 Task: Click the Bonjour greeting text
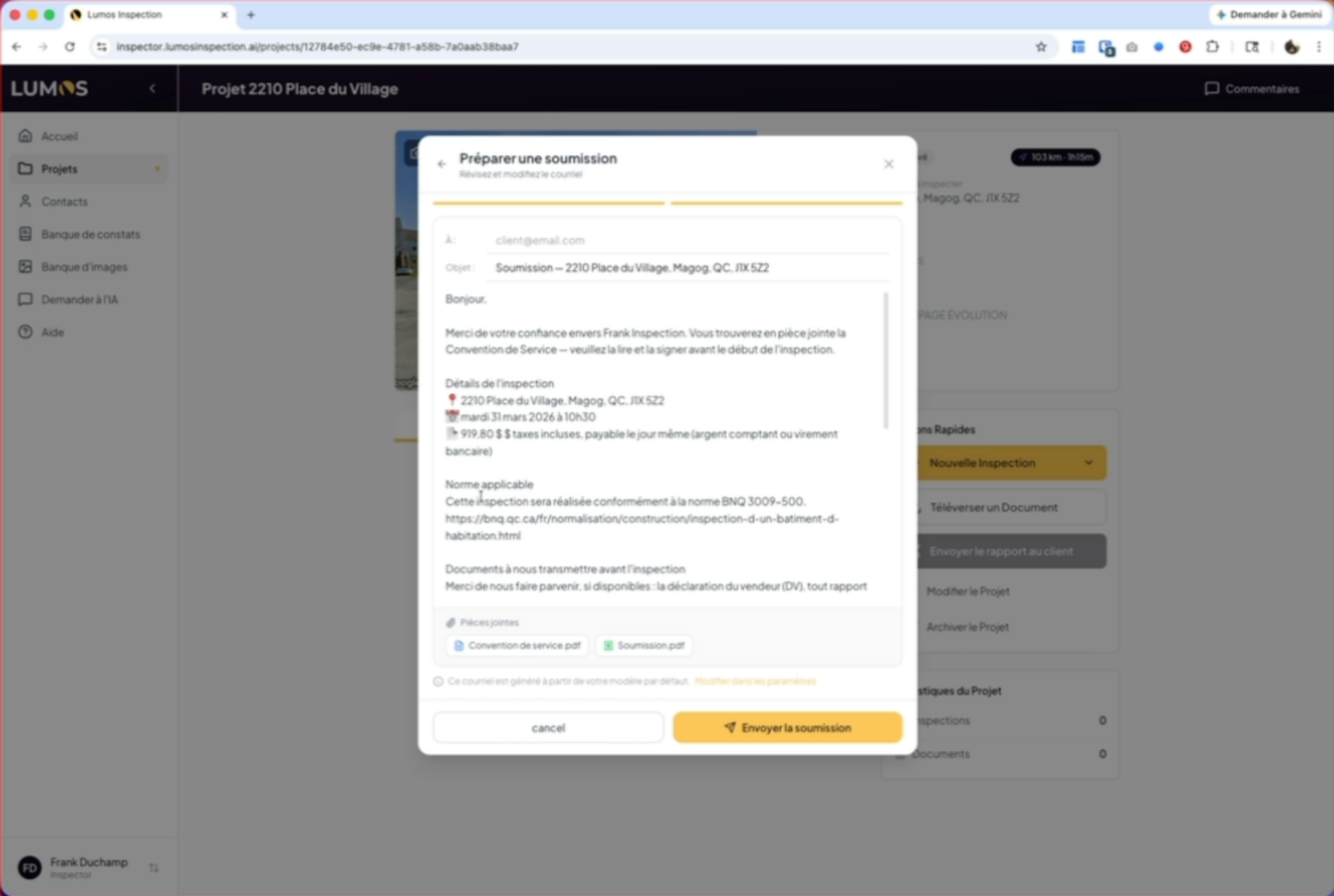pos(465,299)
